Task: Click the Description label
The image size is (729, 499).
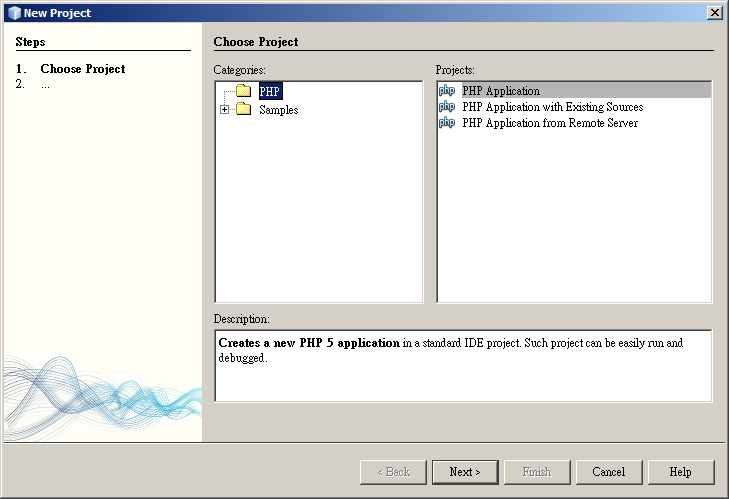Action: click(x=241, y=319)
